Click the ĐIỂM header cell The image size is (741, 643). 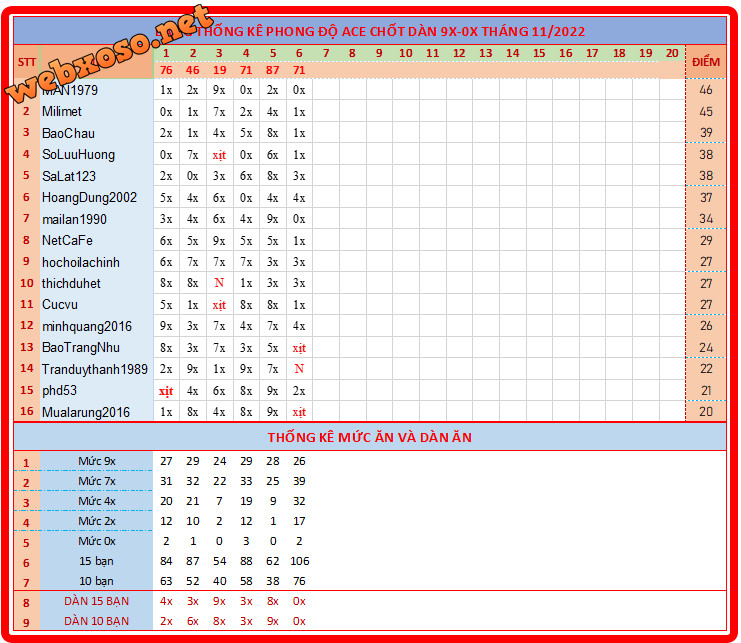(x=706, y=62)
